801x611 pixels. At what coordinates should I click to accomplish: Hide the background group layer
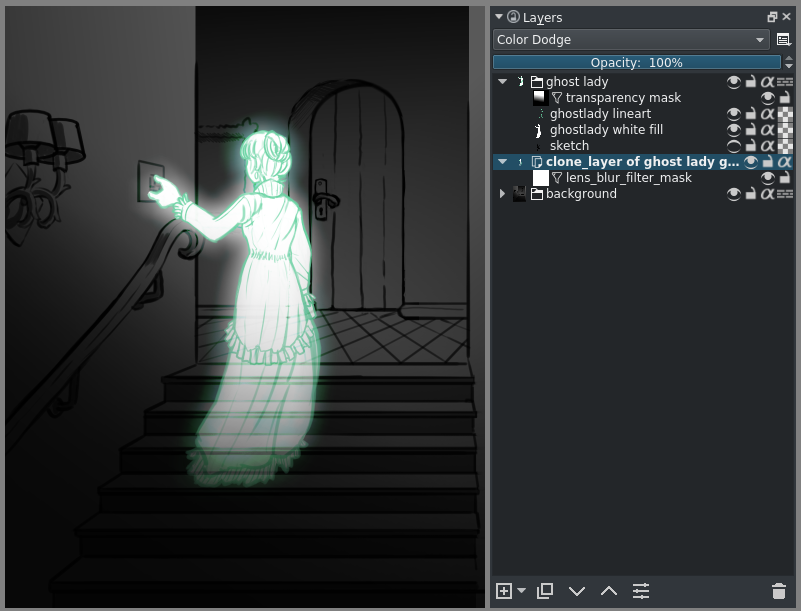click(x=734, y=194)
